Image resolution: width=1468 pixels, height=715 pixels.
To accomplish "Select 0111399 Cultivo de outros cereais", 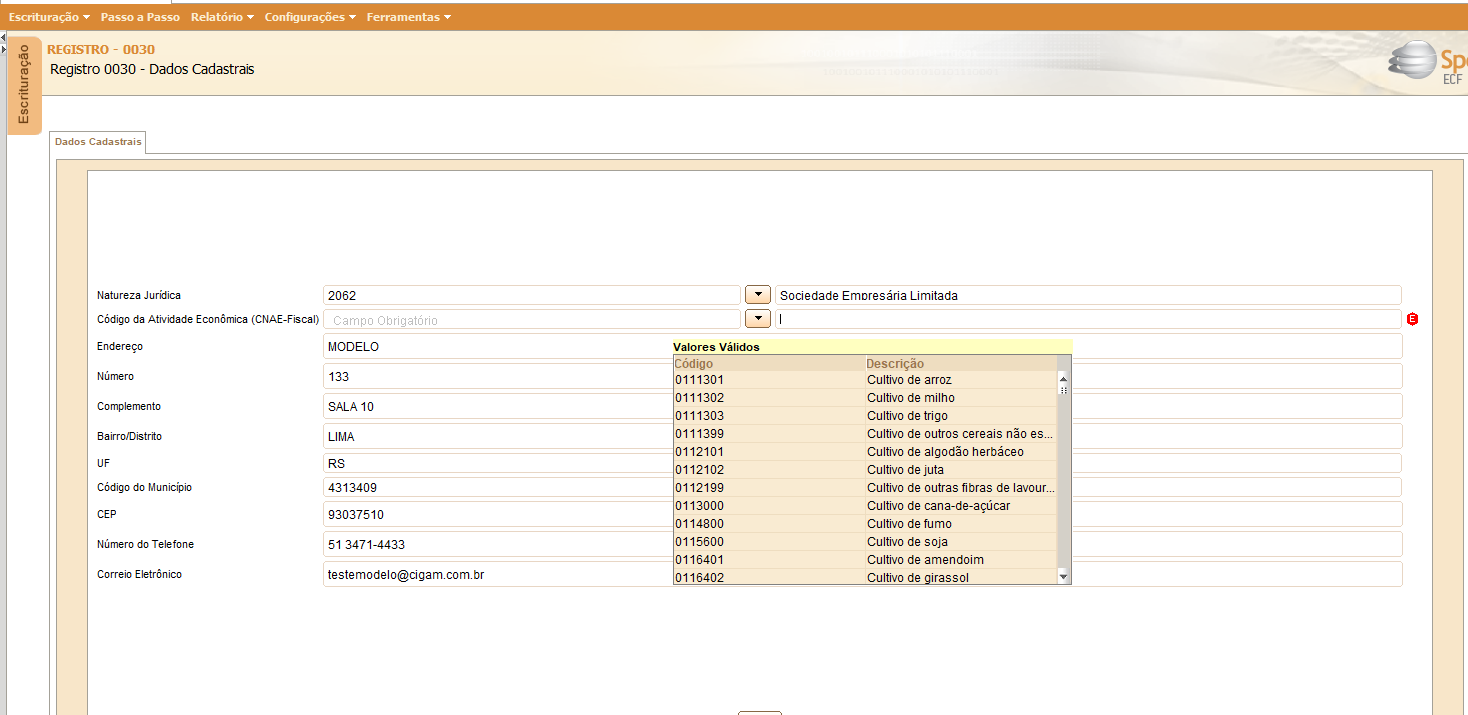I will [x=865, y=434].
